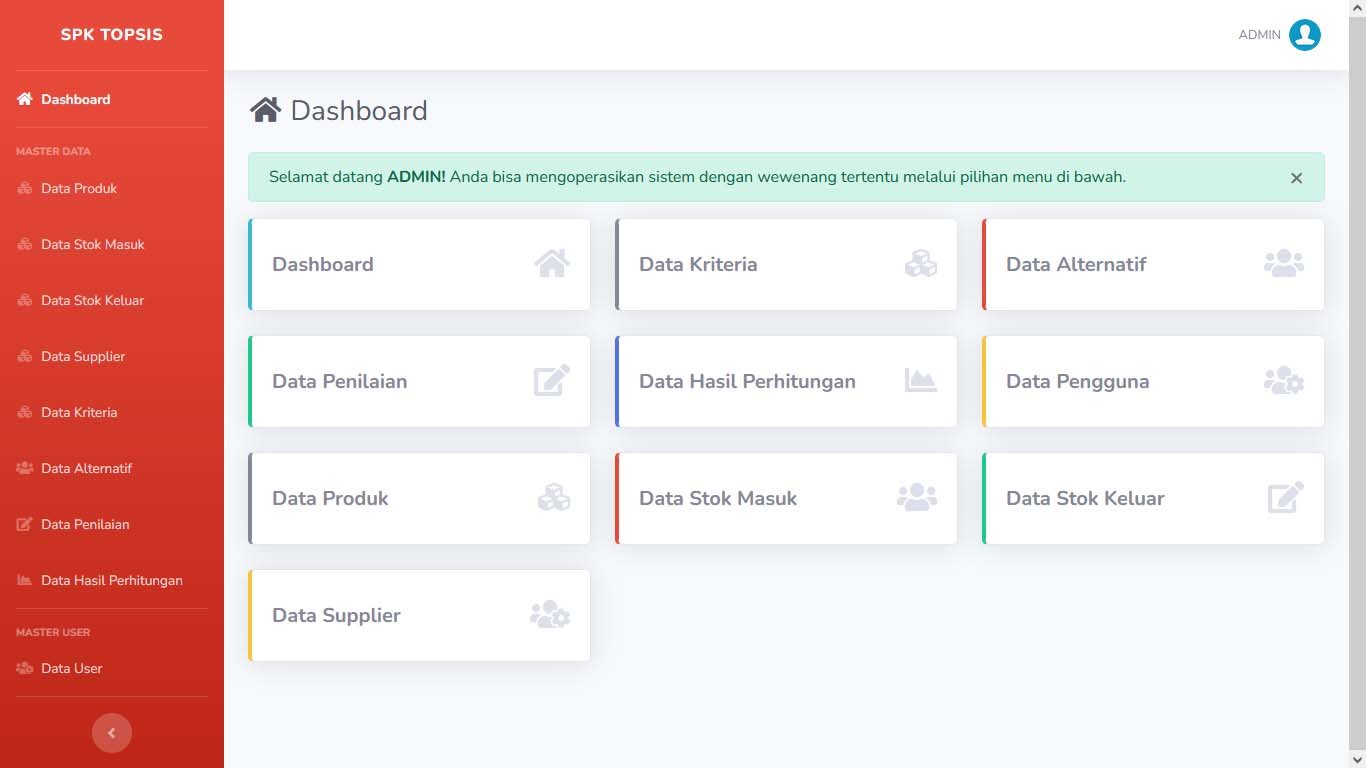Click the page vertical scrollbar down arrow
The height and width of the screenshot is (768, 1366).
click(x=1357, y=760)
